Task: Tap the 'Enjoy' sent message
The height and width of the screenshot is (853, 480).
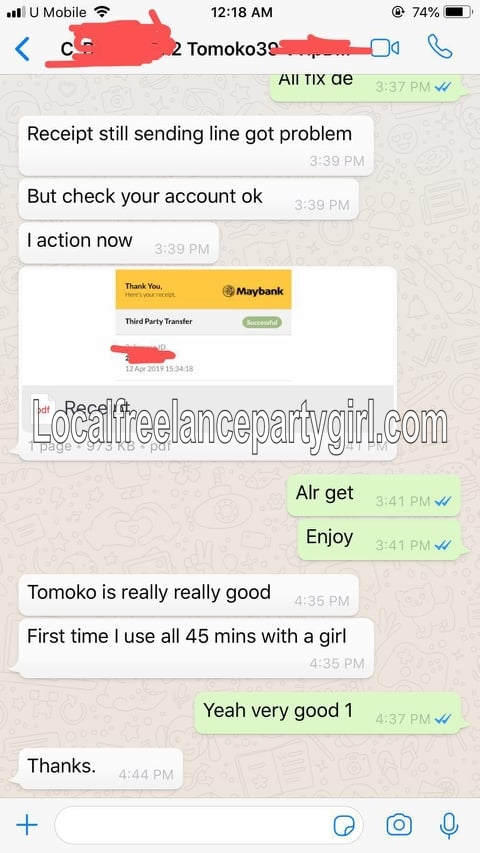Action: 379,540
